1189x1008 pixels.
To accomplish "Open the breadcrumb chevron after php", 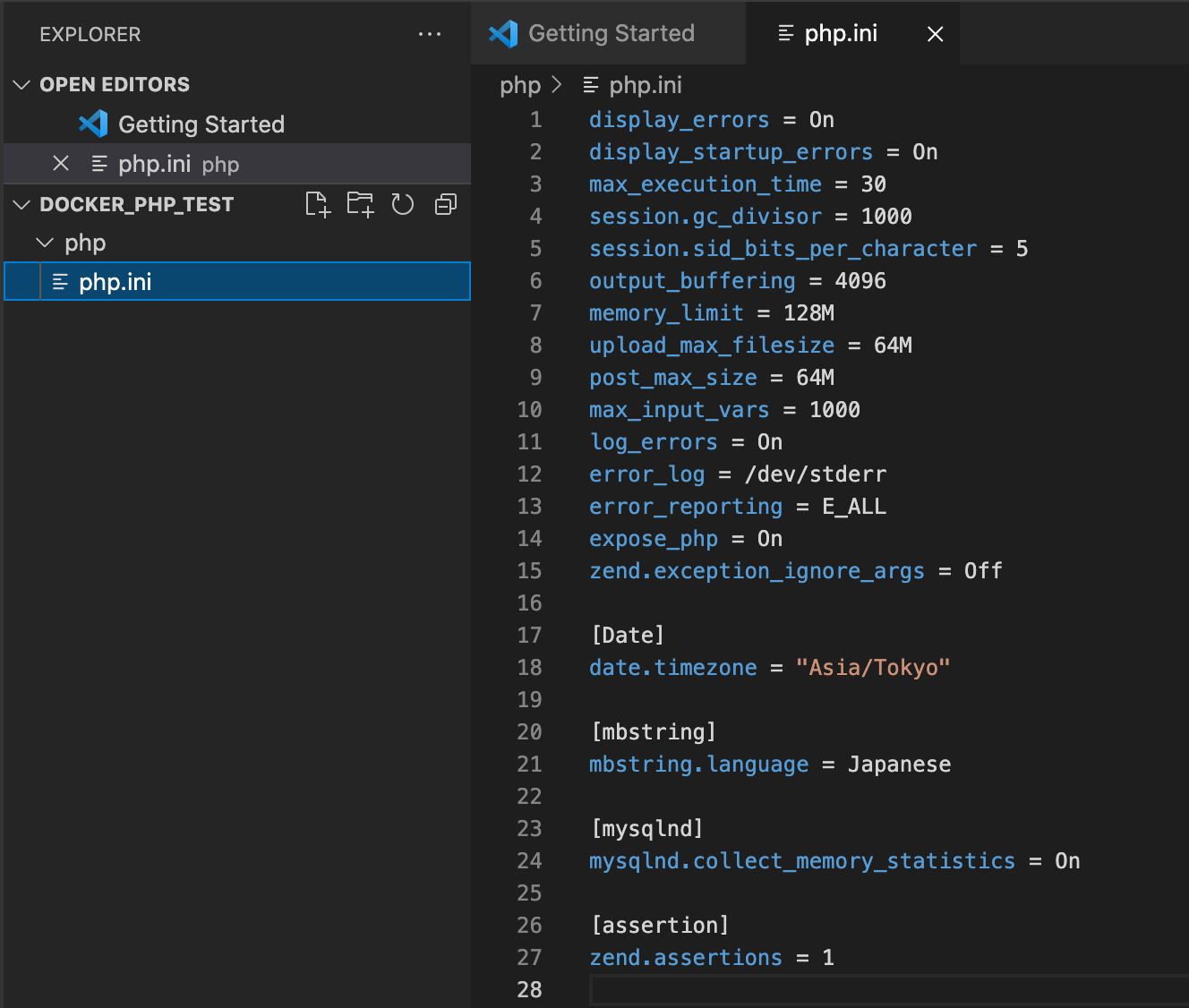I will pyautogui.click(x=557, y=85).
